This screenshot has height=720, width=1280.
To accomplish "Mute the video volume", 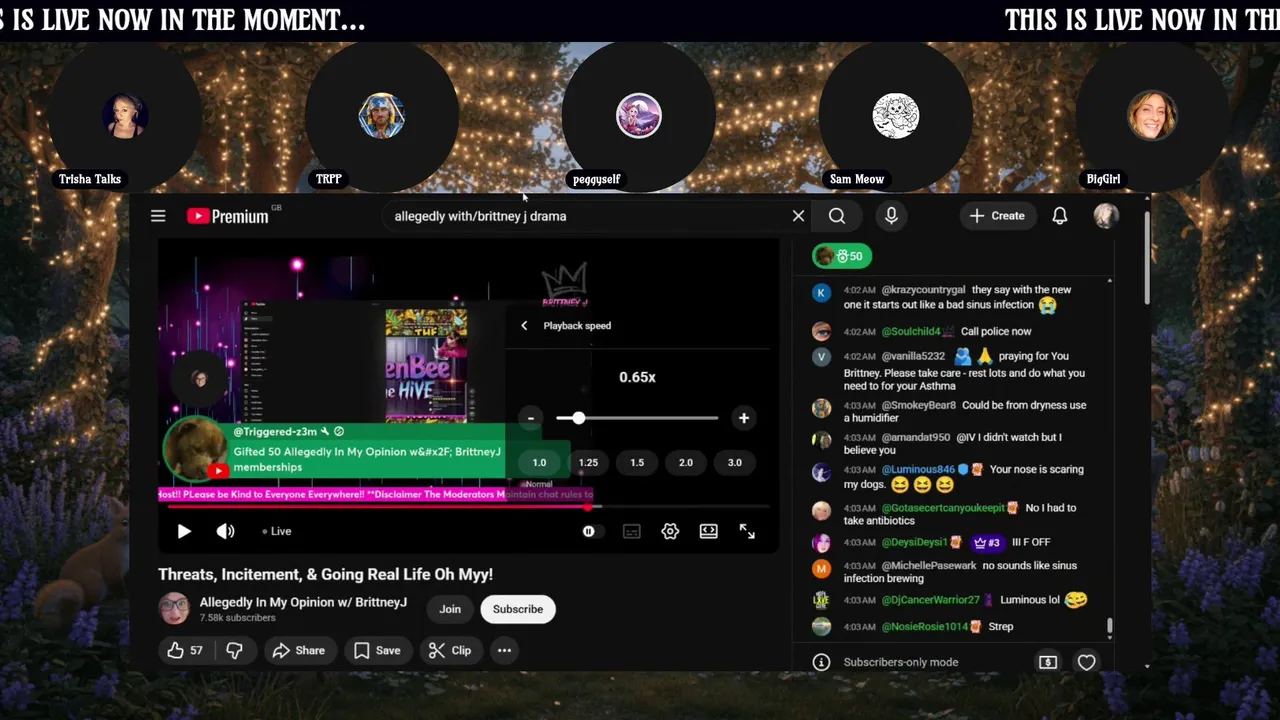I will (x=226, y=531).
